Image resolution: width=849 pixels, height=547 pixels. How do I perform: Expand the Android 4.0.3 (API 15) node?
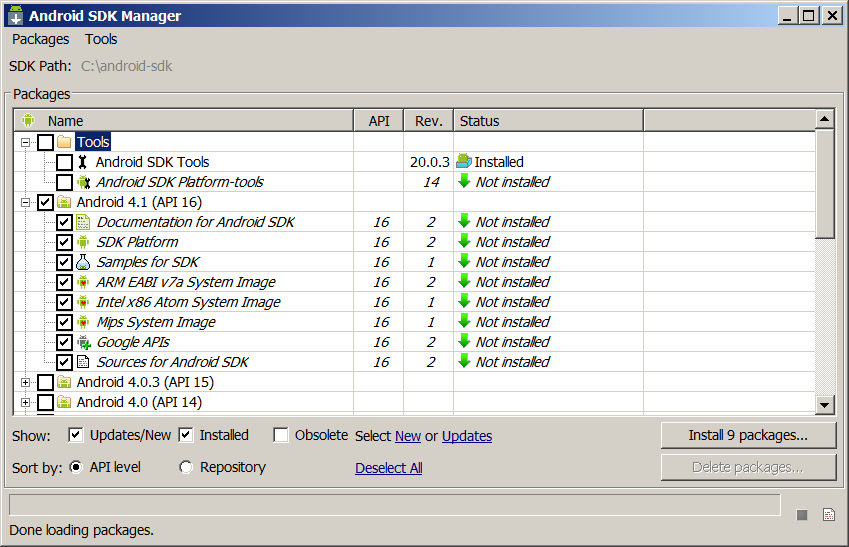click(x=25, y=382)
